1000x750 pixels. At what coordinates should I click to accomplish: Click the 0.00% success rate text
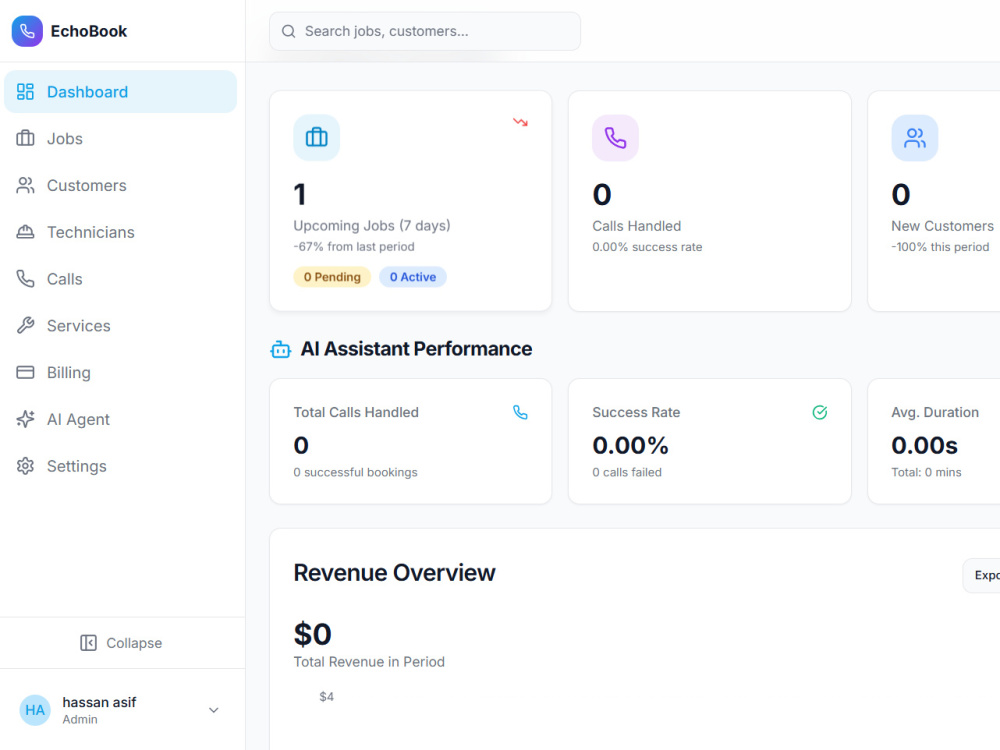[647, 247]
